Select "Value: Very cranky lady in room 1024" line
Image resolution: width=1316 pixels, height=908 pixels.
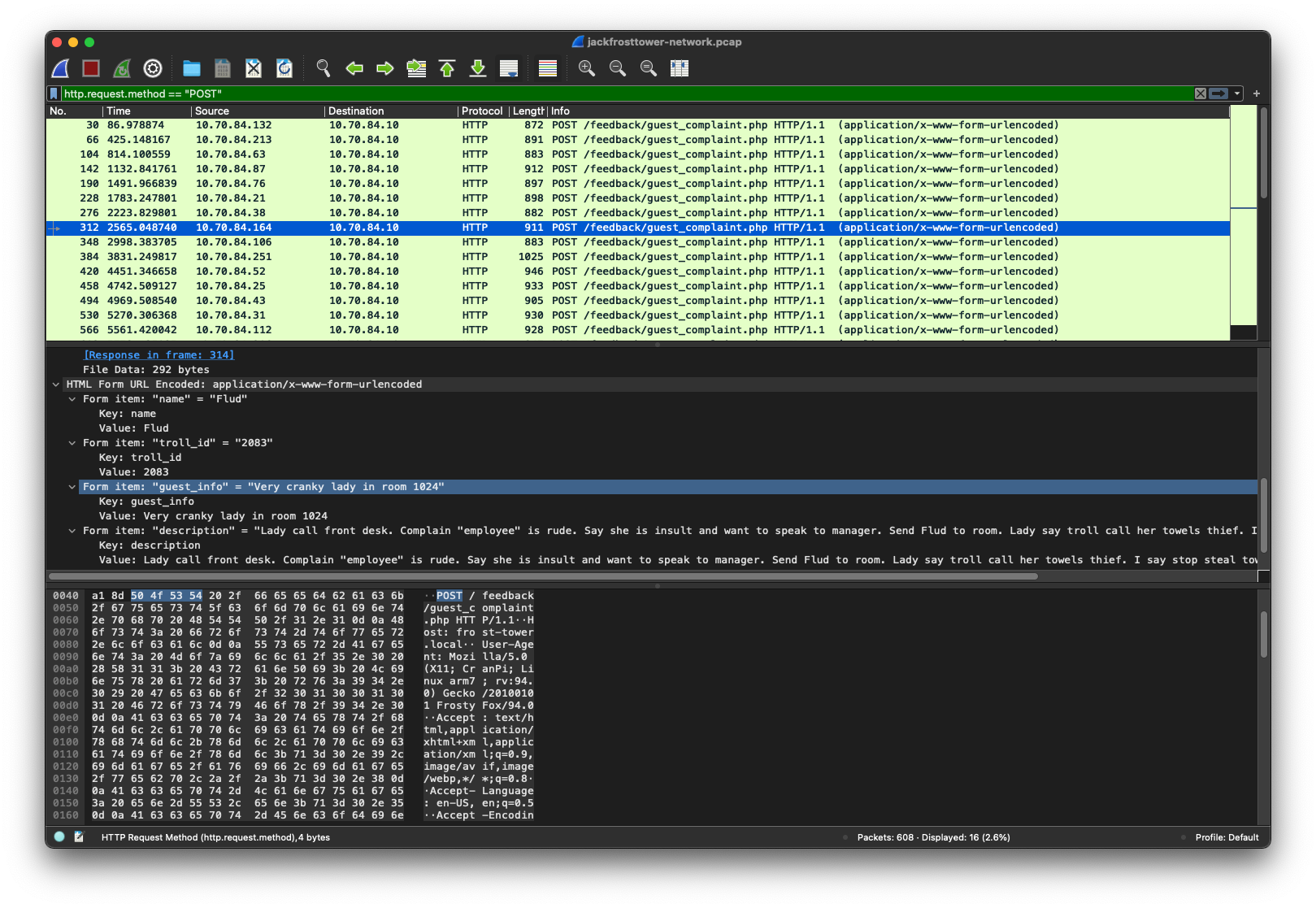[x=213, y=516]
